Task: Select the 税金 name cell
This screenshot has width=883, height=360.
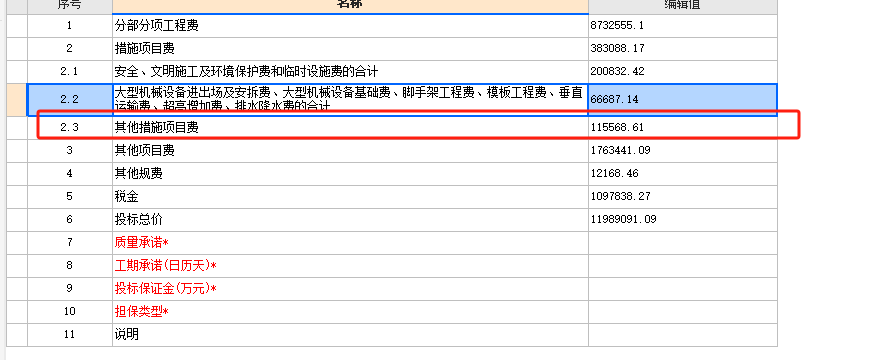Action: click(350, 197)
